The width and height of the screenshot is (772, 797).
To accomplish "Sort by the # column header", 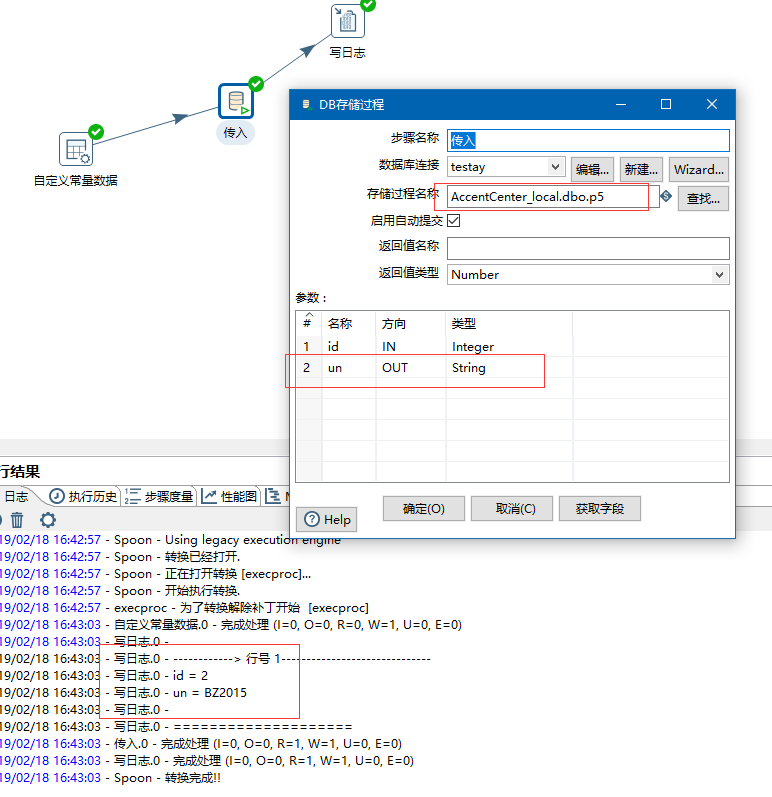I will (308, 323).
